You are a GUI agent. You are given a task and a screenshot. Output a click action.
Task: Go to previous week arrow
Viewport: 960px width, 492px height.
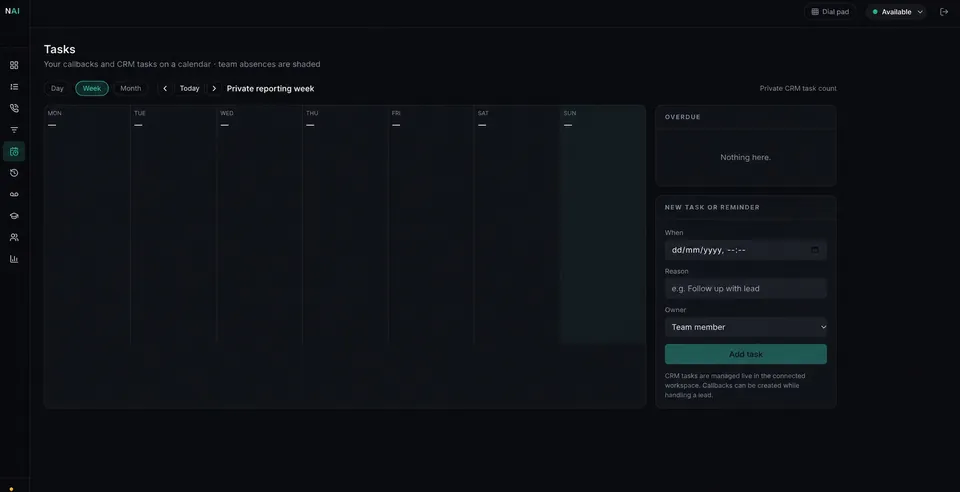coord(165,89)
